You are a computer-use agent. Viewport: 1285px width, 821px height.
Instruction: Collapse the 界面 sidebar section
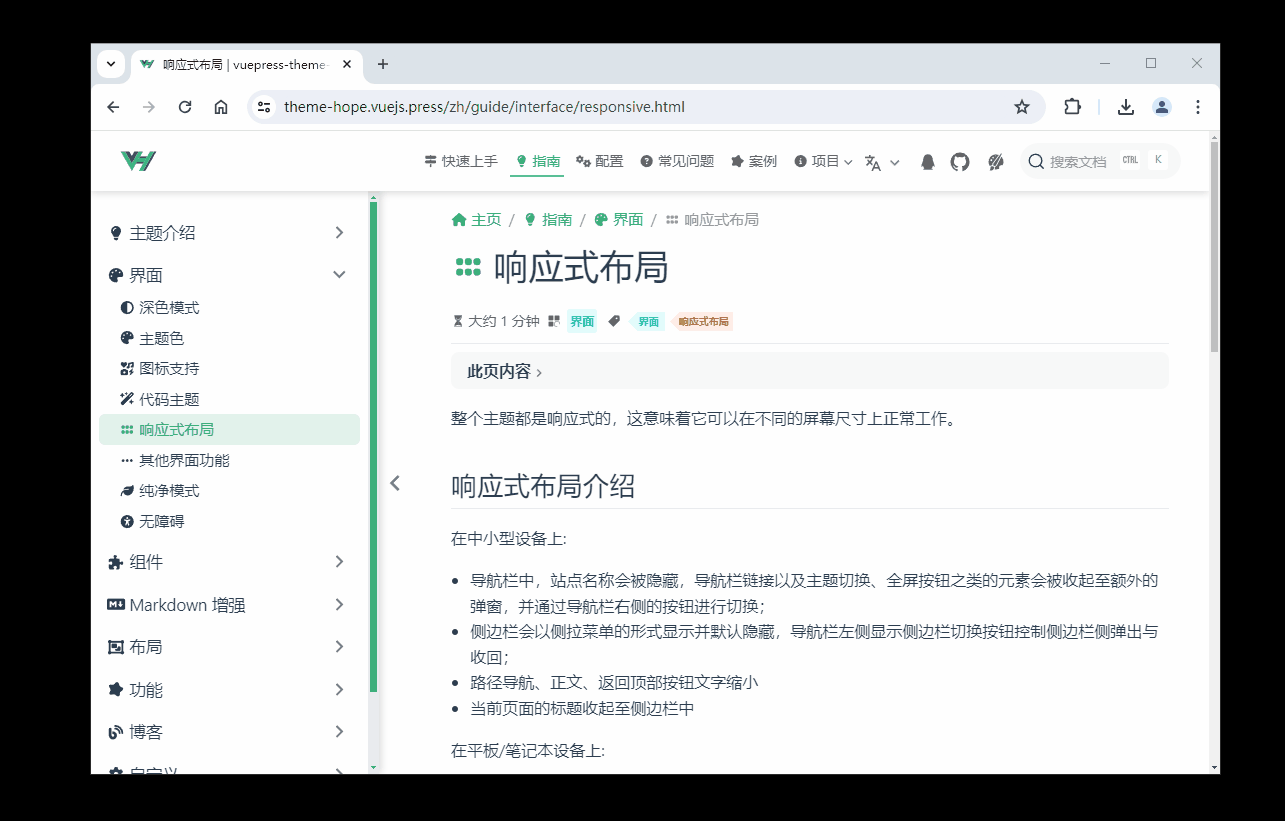click(228, 275)
